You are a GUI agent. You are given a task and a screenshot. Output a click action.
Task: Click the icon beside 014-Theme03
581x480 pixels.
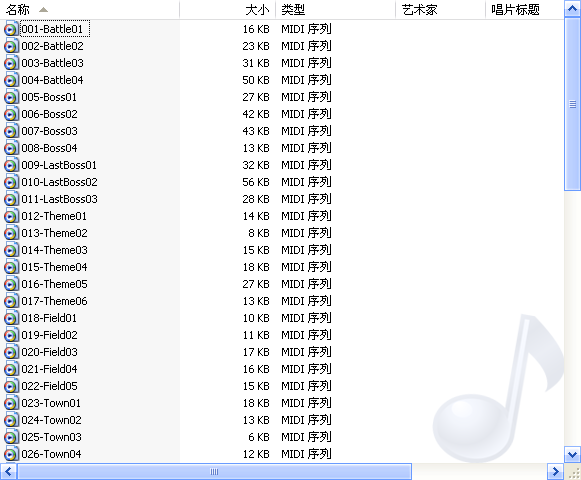click(11, 250)
